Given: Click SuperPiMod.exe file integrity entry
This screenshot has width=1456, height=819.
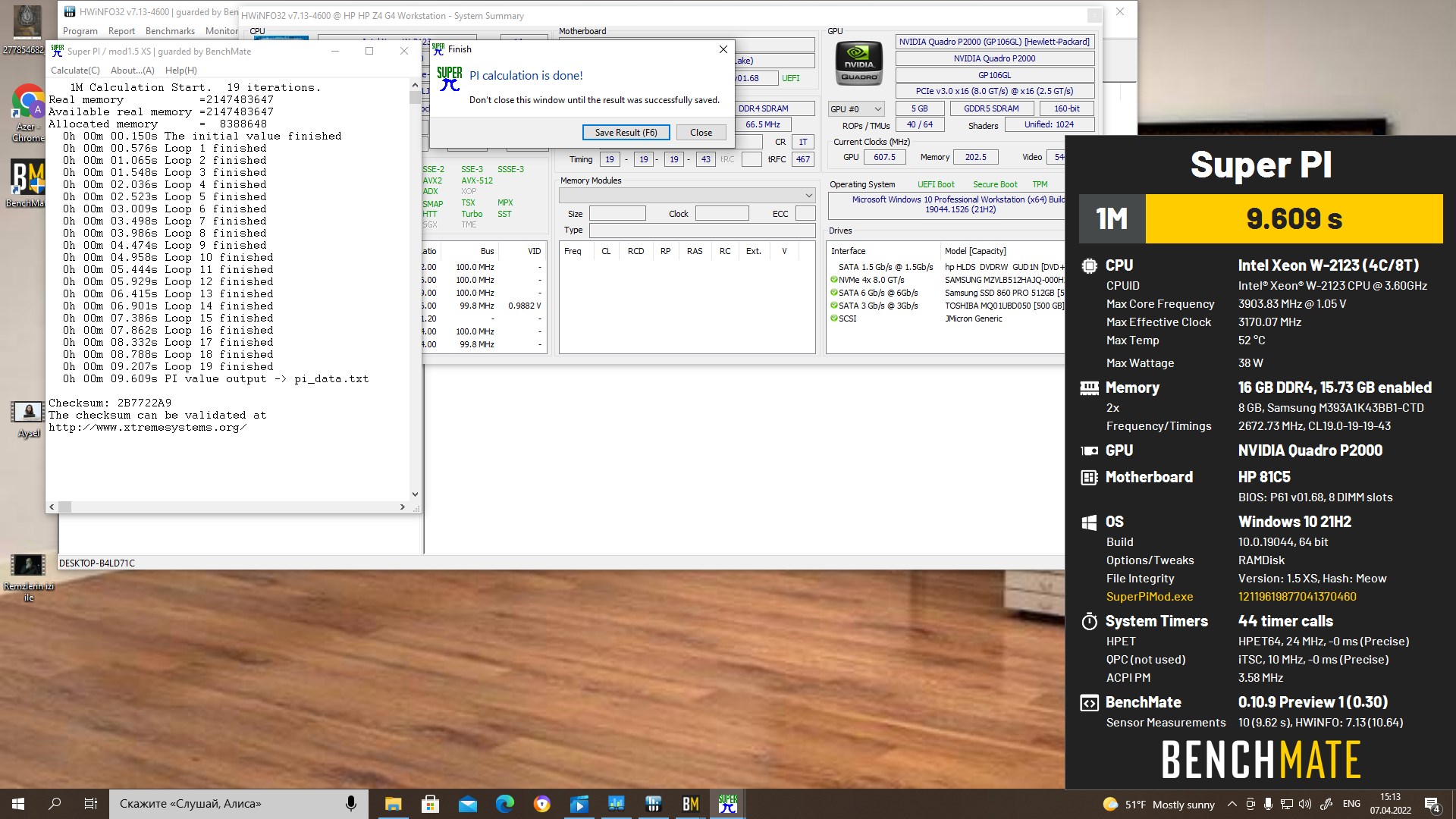Looking at the screenshot, I should tap(1150, 597).
